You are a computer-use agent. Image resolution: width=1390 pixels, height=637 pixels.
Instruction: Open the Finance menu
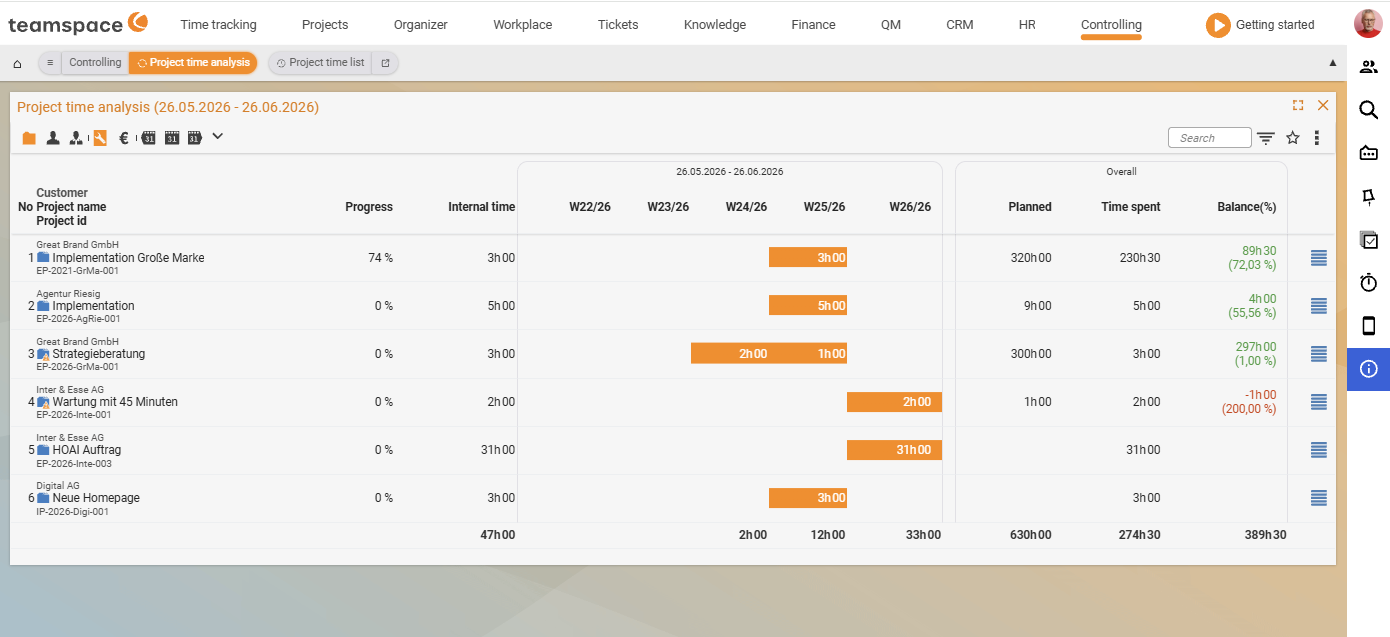click(x=813, y=25)
